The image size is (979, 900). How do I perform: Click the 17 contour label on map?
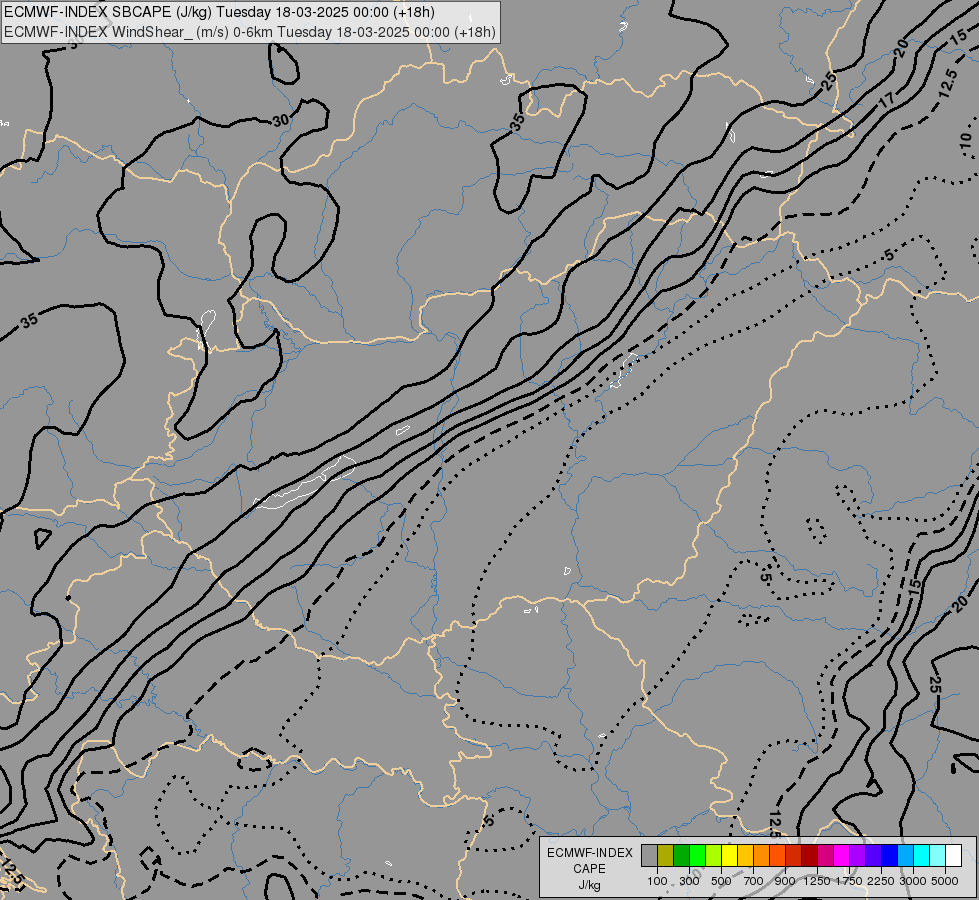(x=887, y=99)
